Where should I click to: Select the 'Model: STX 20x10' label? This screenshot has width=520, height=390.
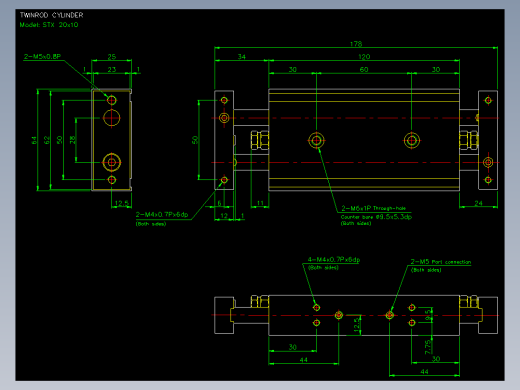click(49, 25)
